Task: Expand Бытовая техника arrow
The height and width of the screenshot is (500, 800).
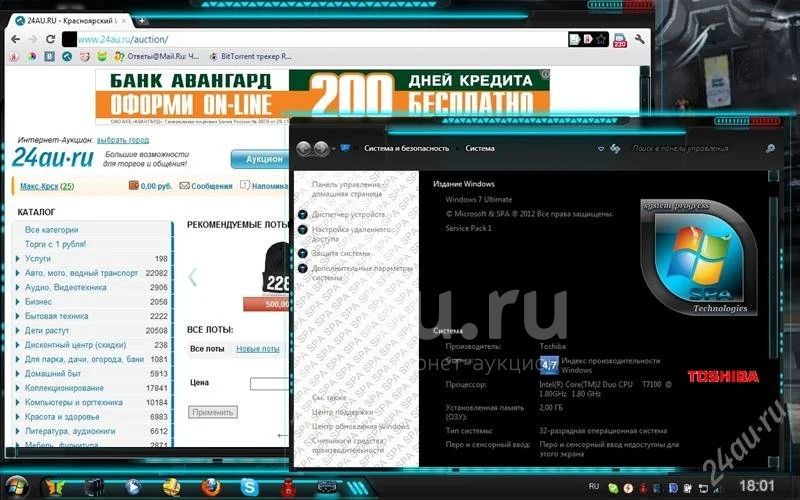Action: pyautogui.click(x=18, y=316)
